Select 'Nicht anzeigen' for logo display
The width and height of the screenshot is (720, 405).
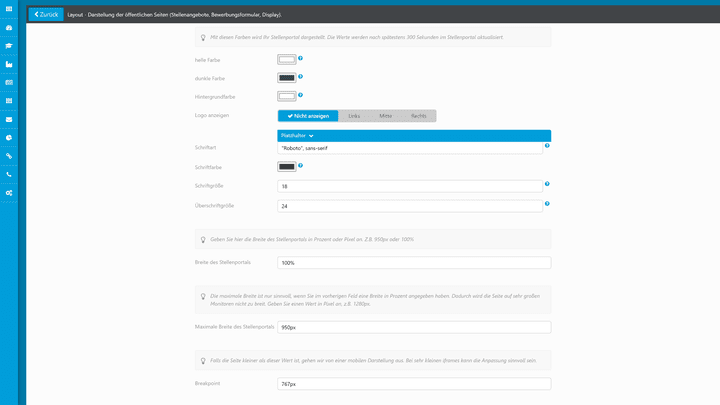coord(308,116)
